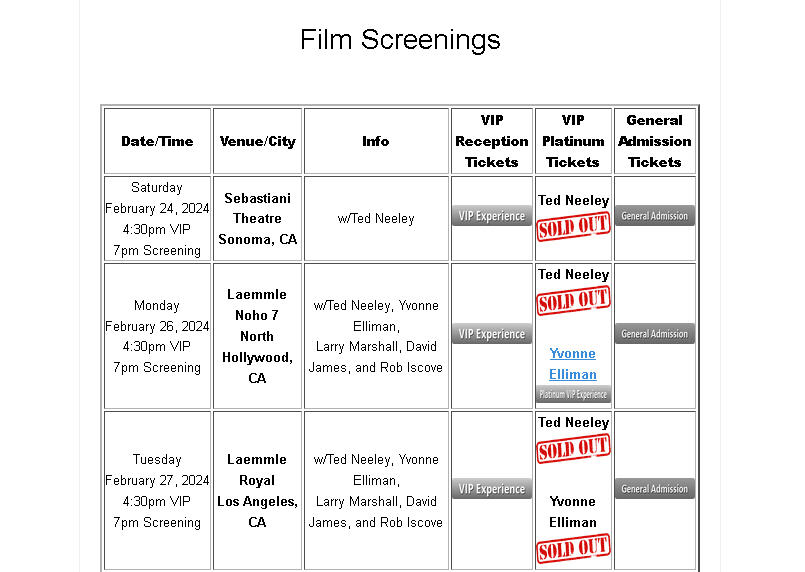Screen dimensions: 805x572
Task: Click General Admission button for Sonoma screening
Action: click(655, 216)
